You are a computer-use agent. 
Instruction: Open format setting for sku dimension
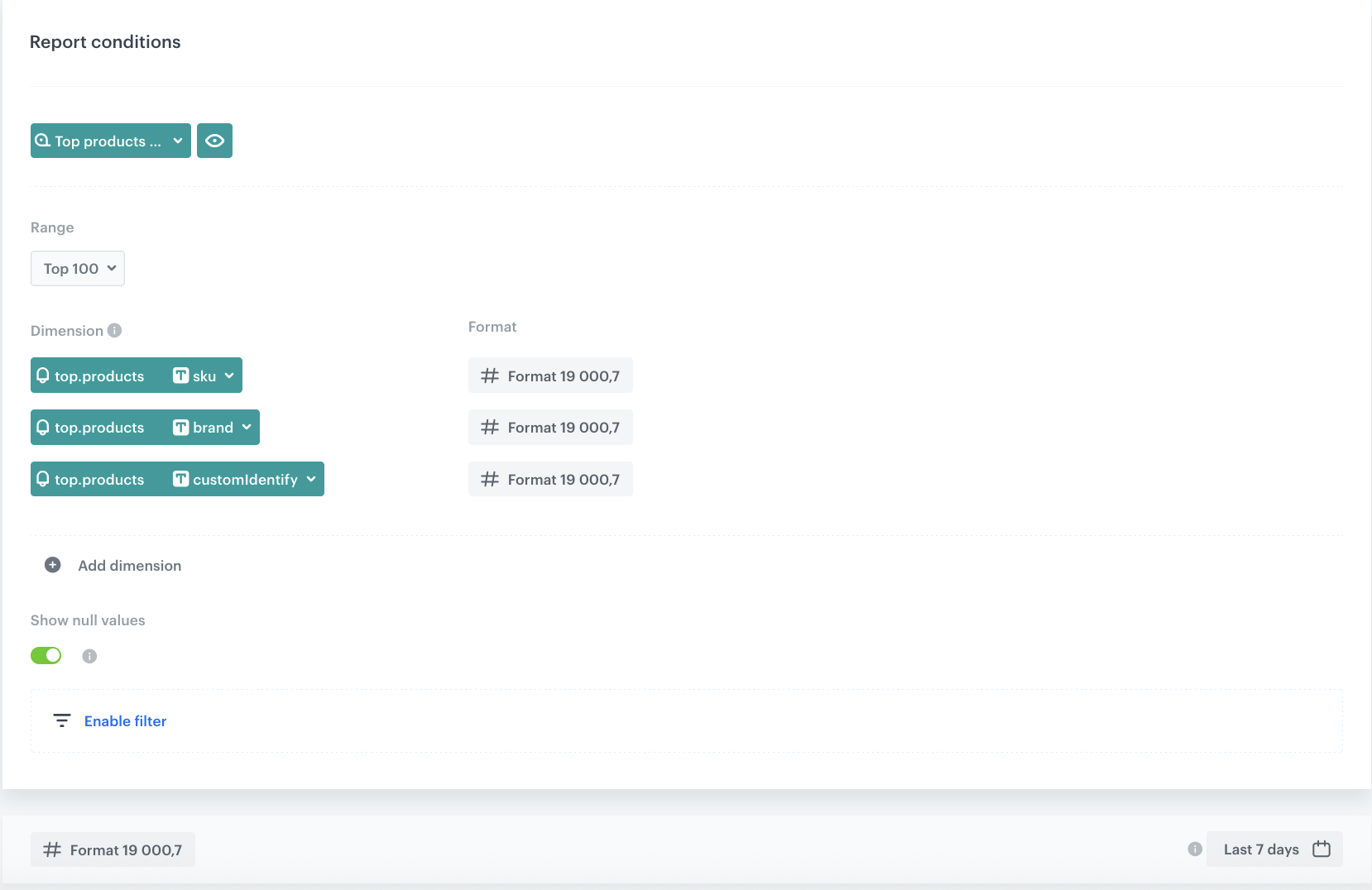(550, 376)
